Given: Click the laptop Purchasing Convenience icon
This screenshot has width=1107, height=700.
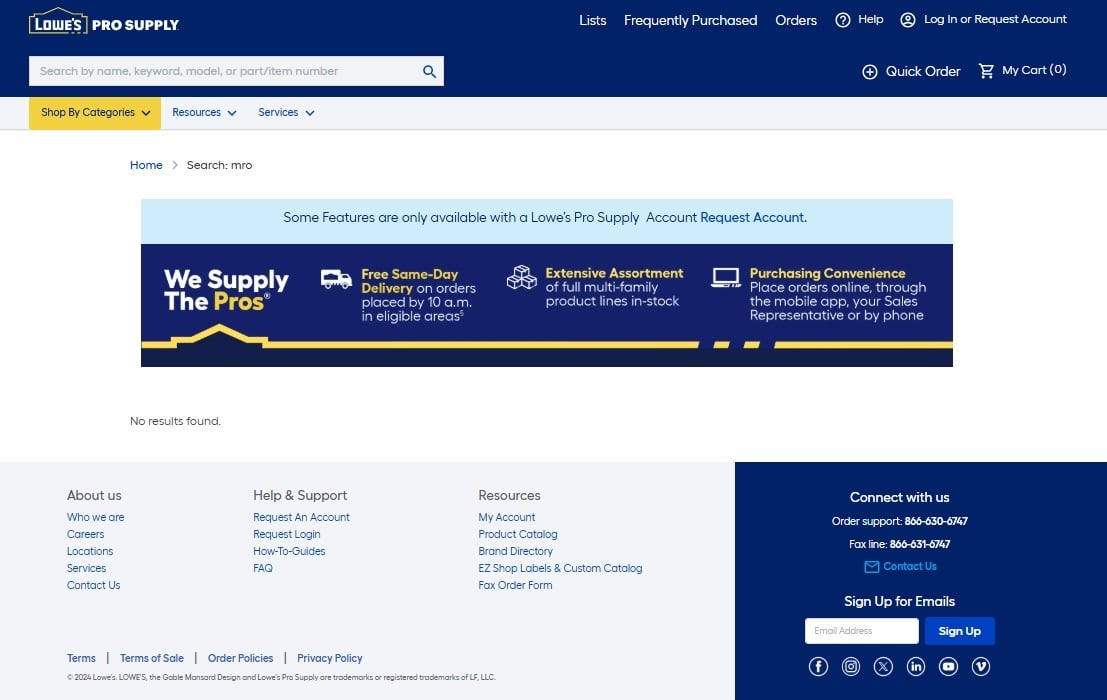Looking at the screenshot, I should click(x=726, y=277).
